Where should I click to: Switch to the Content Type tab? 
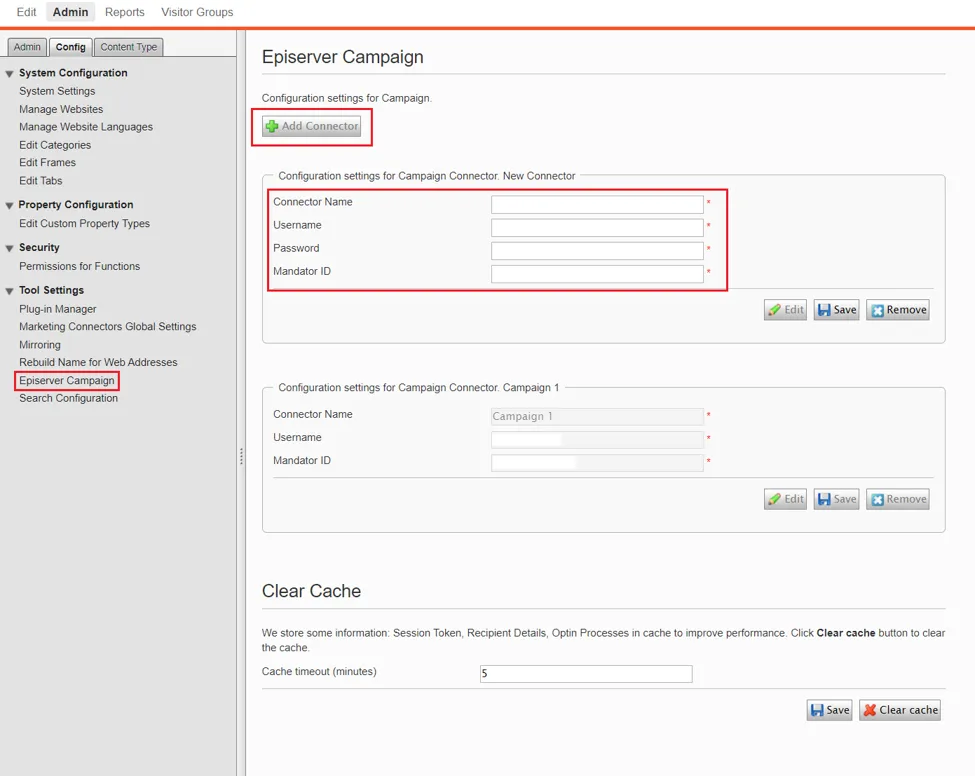[x=129, y=47]
